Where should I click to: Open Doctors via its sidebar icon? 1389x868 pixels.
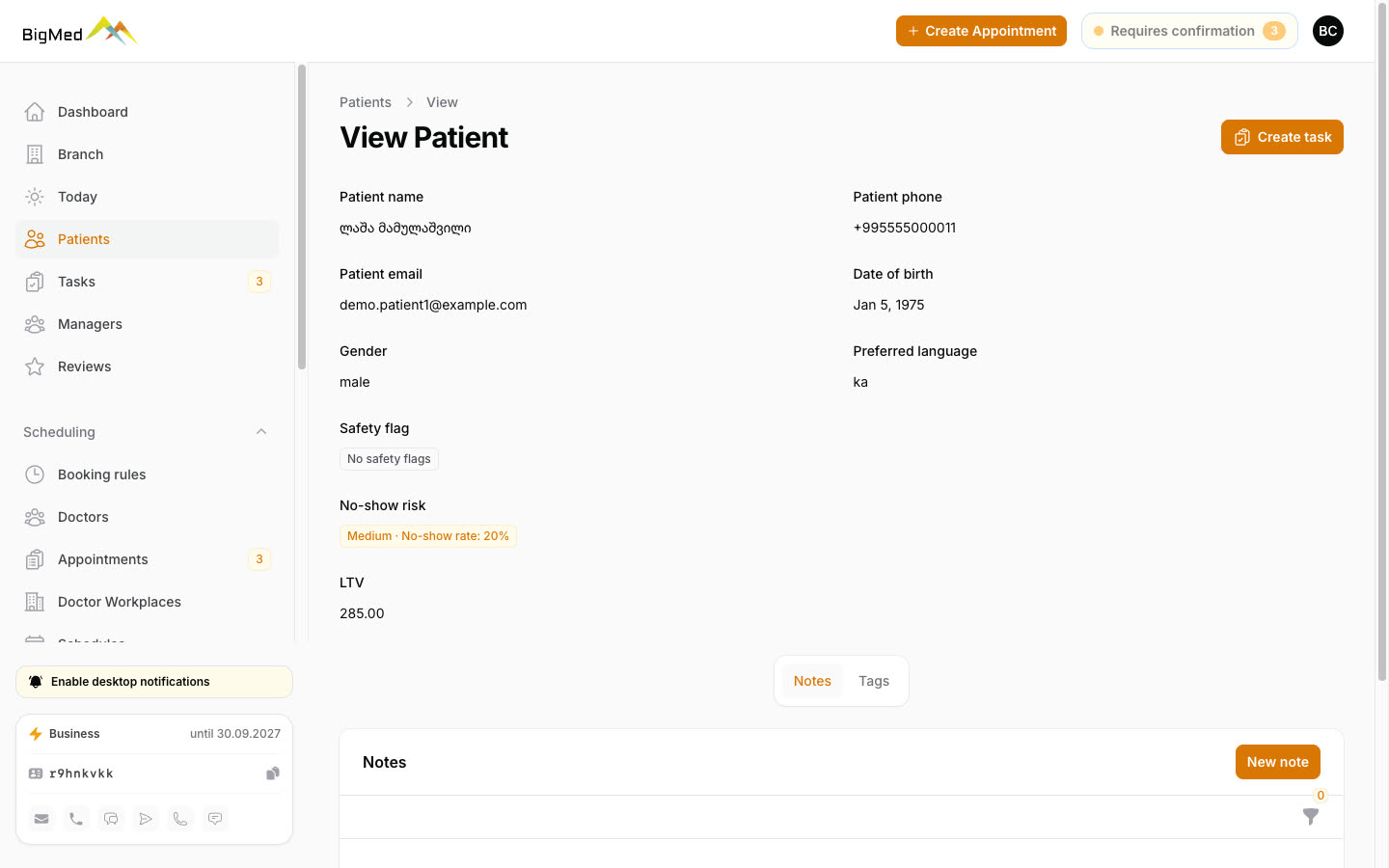tap(35, 517)
